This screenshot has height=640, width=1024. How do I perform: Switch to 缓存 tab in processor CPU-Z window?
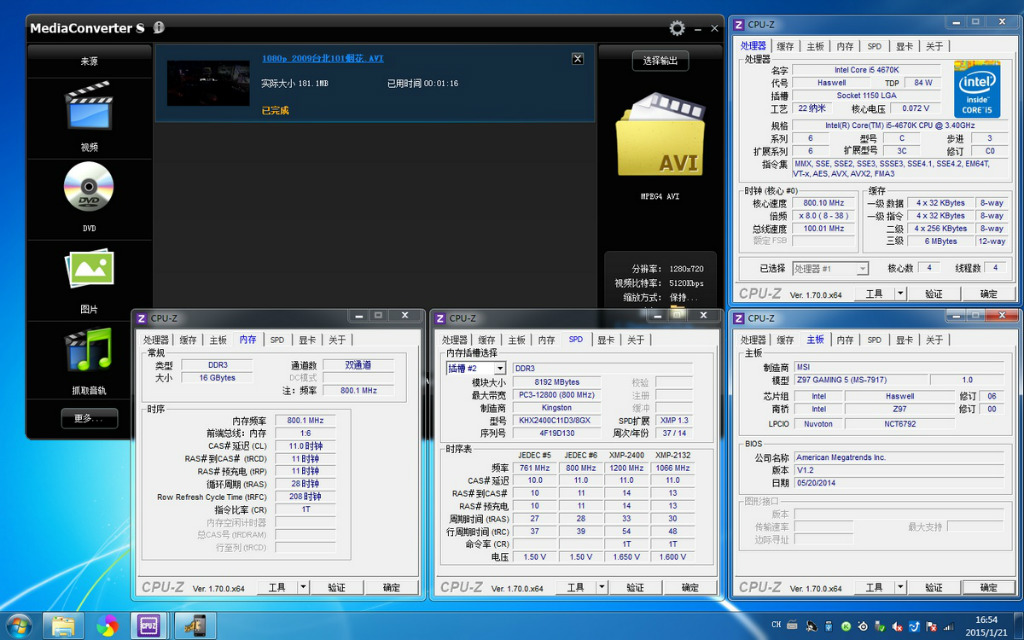(x=784, y=46)
